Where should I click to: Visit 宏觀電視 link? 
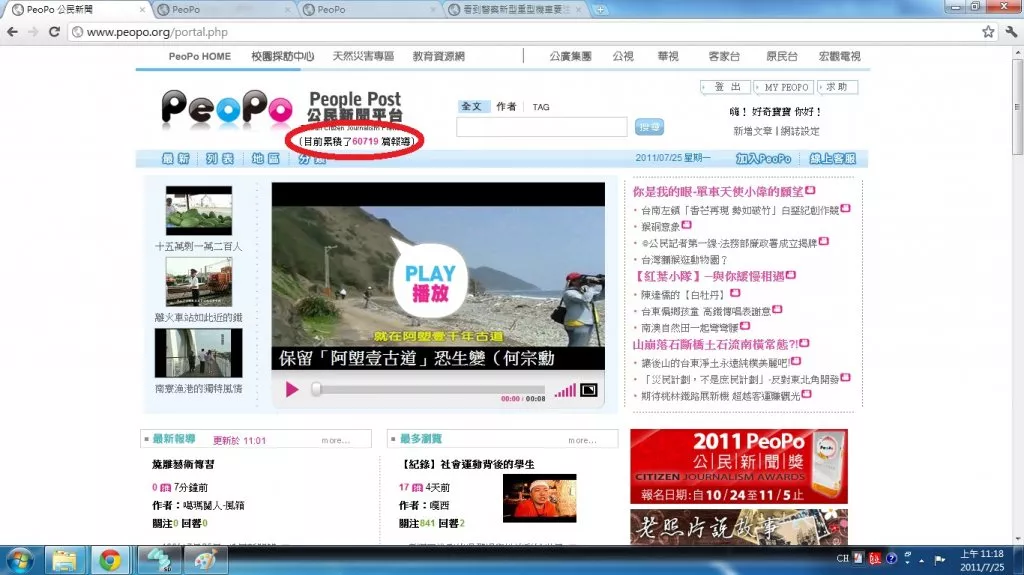(x=840, y=57)
